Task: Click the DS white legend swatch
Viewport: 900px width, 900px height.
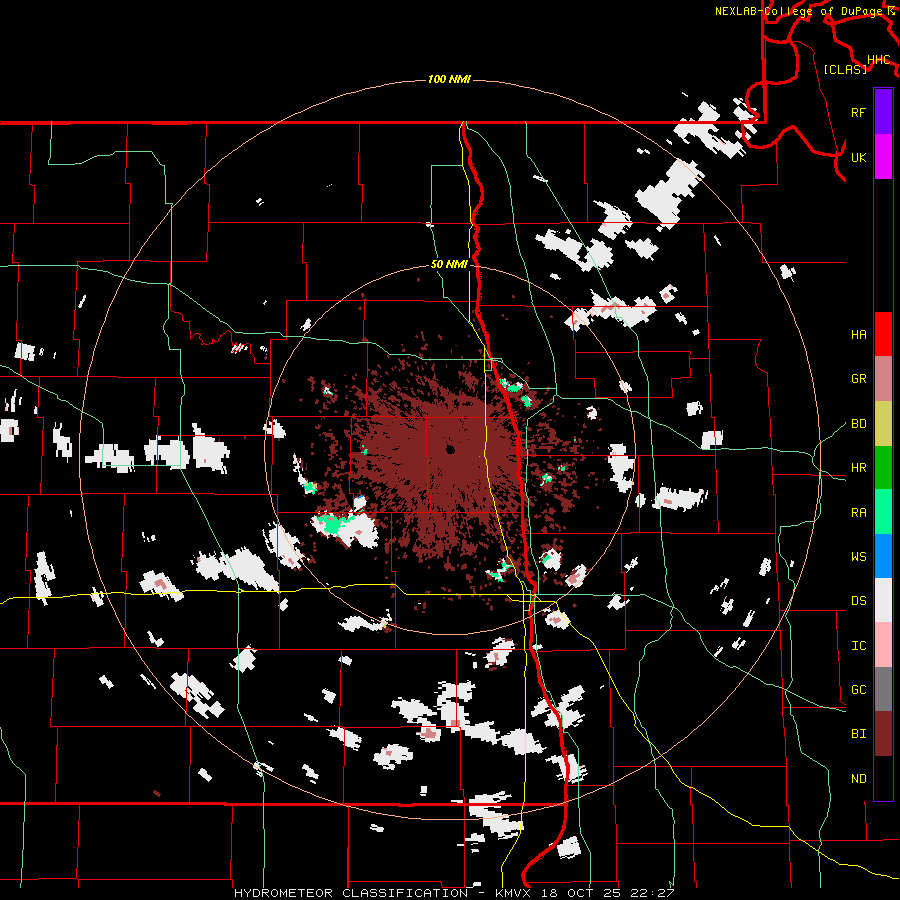Action: [x=883, y=600]
